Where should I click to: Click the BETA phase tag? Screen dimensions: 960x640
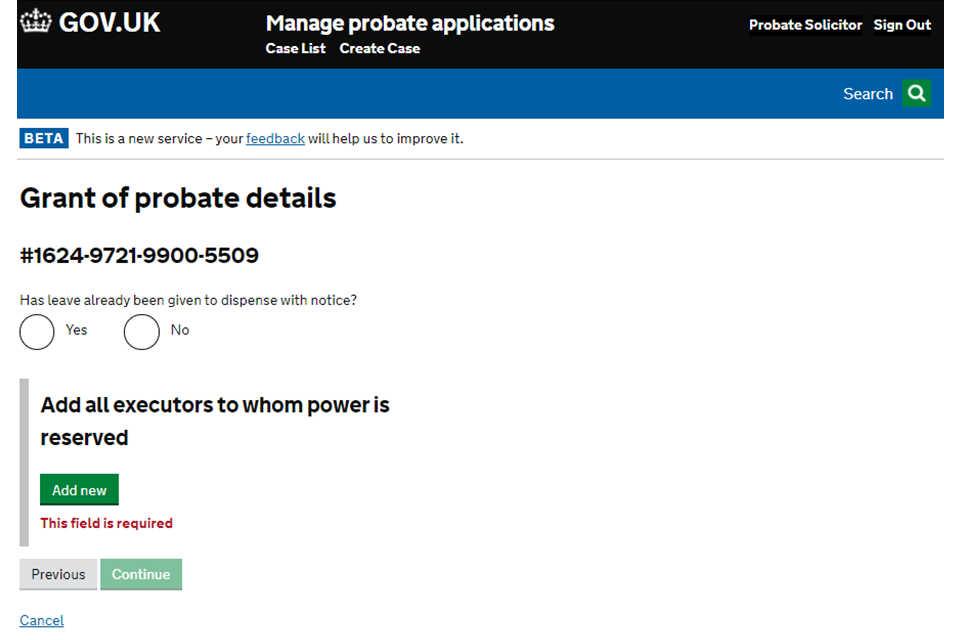click(x=44, y=138)
